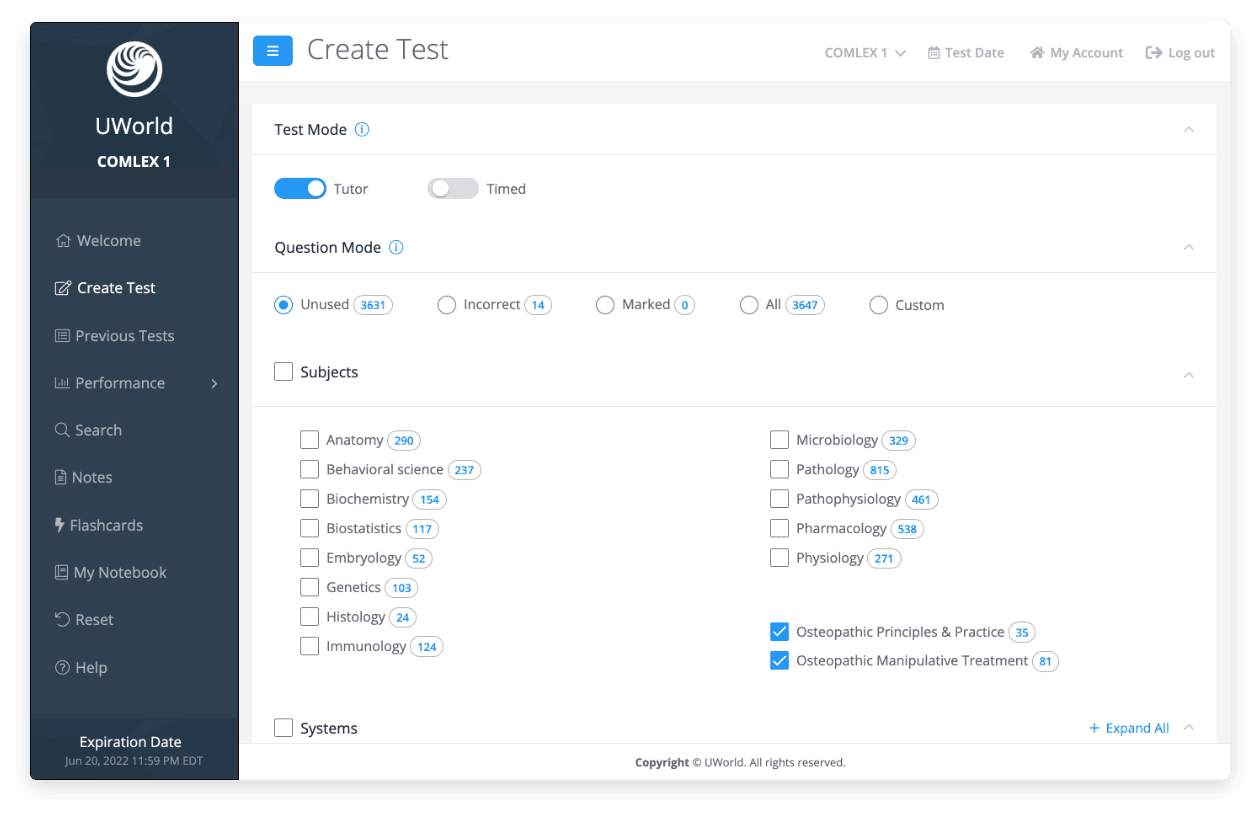
Task: Expand the Performance submenu arrow
Action: point(214,383)
